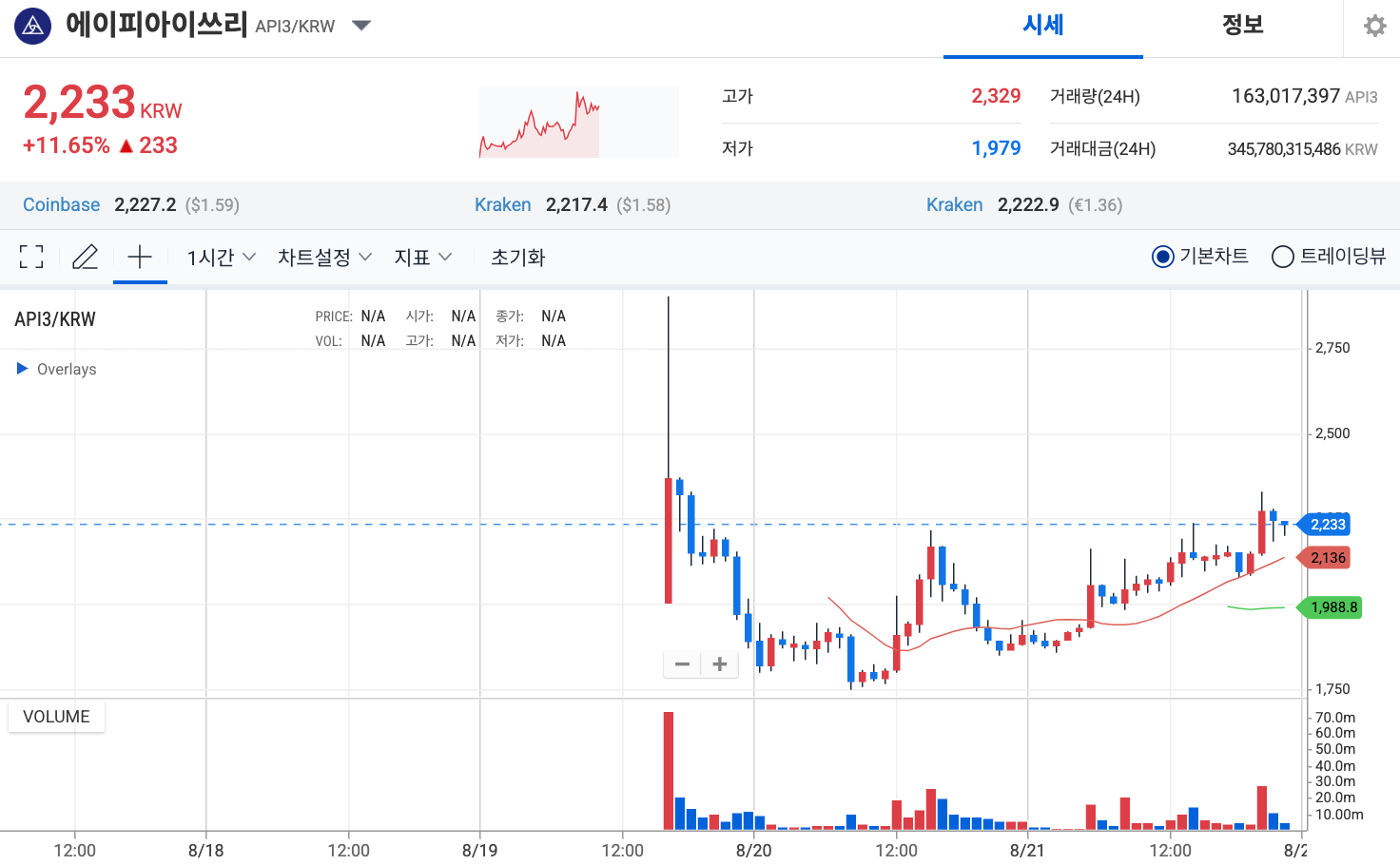
Task: Click the Kraken euro price link
Action: pyautogui.click(x=954, y=204)
